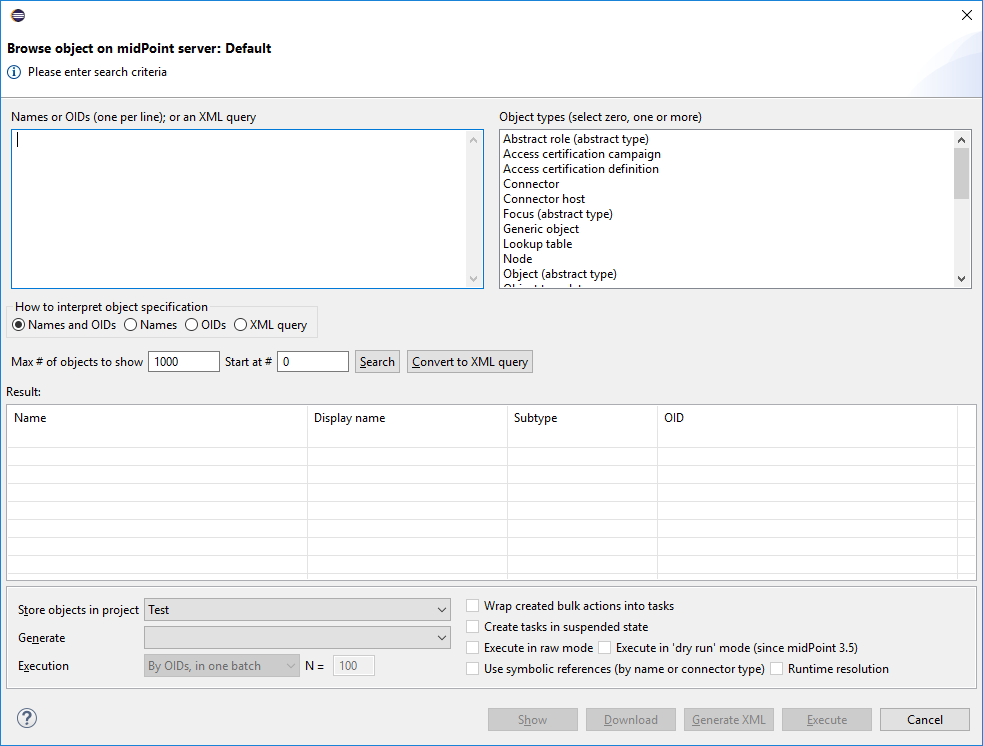Select Connector host in object types
Image resolution: width=983 pixels, height=746 pixels.
[544, 199]
